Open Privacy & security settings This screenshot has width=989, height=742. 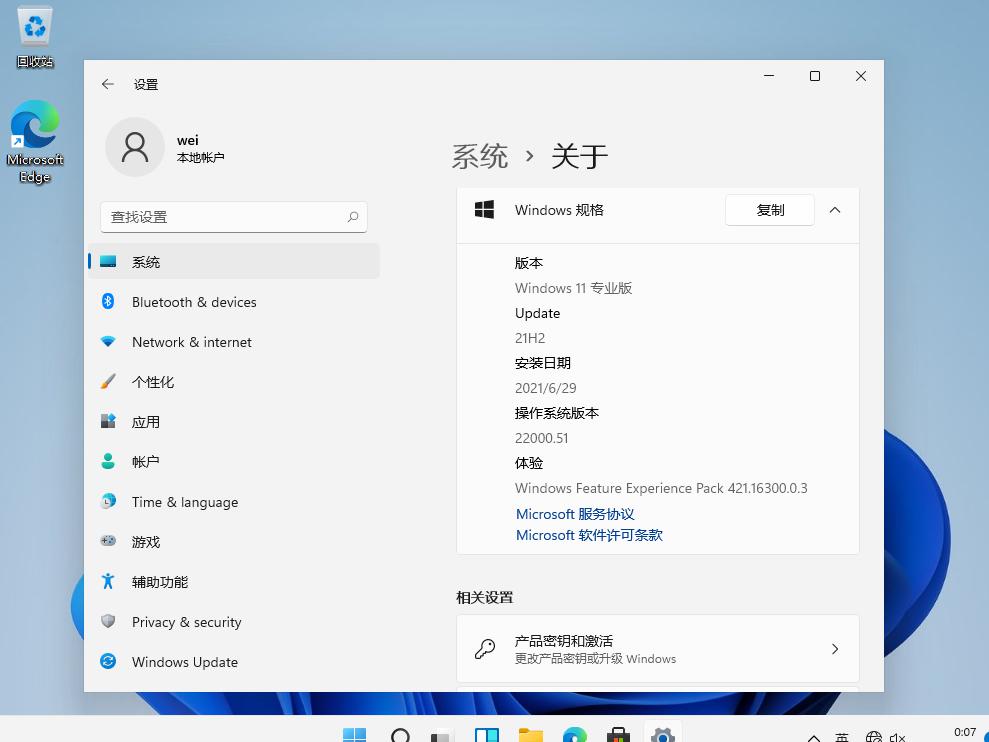tap(234, 621)
